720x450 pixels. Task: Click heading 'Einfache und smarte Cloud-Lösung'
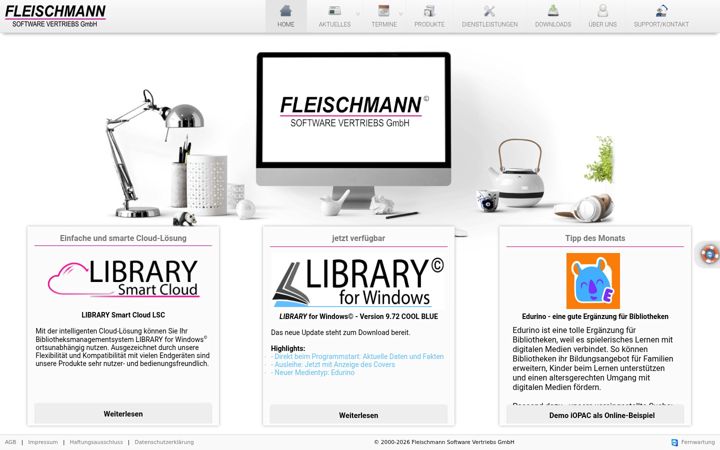pos(123,238)
